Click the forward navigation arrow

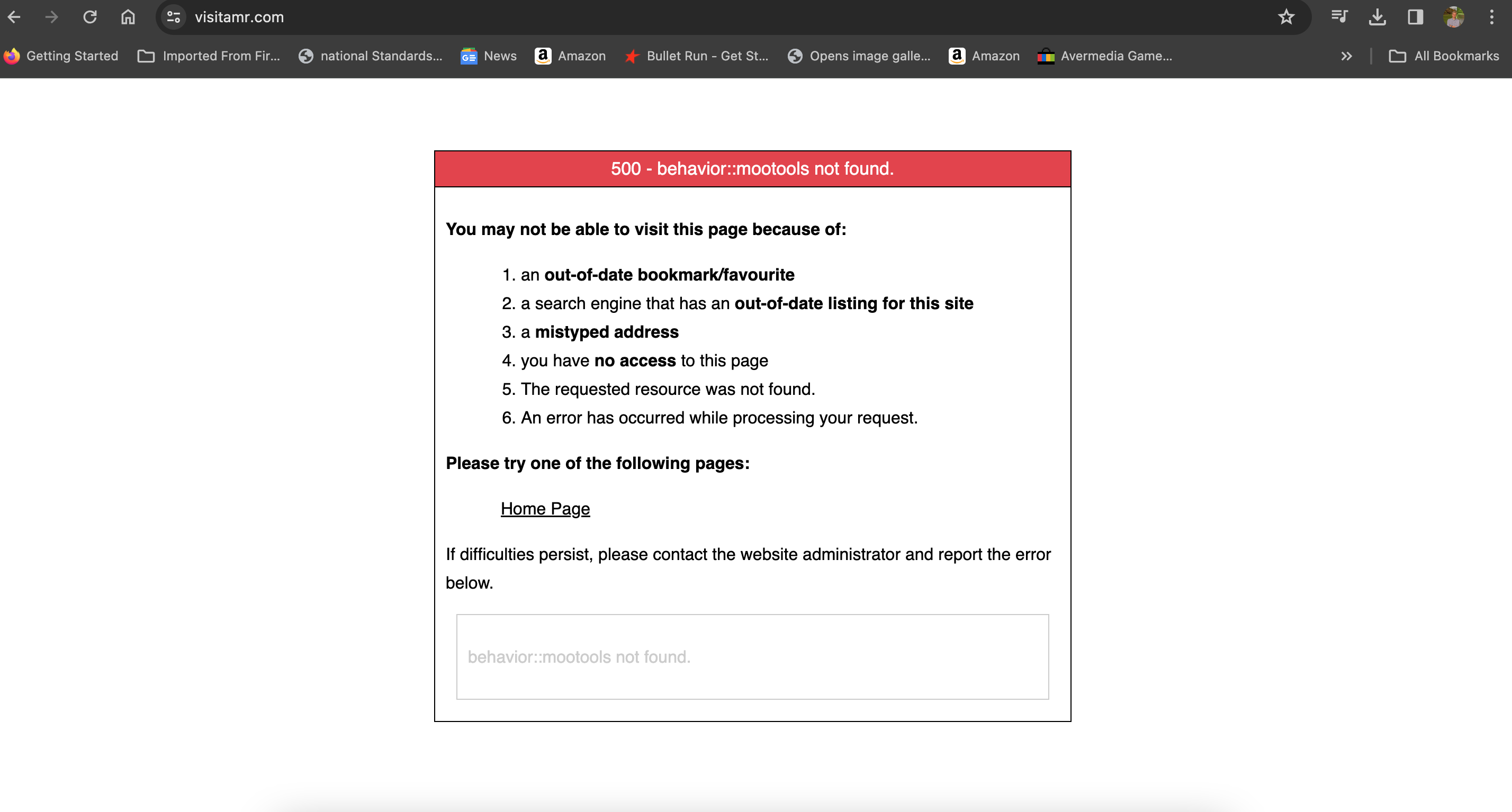(x=52, y=17)
